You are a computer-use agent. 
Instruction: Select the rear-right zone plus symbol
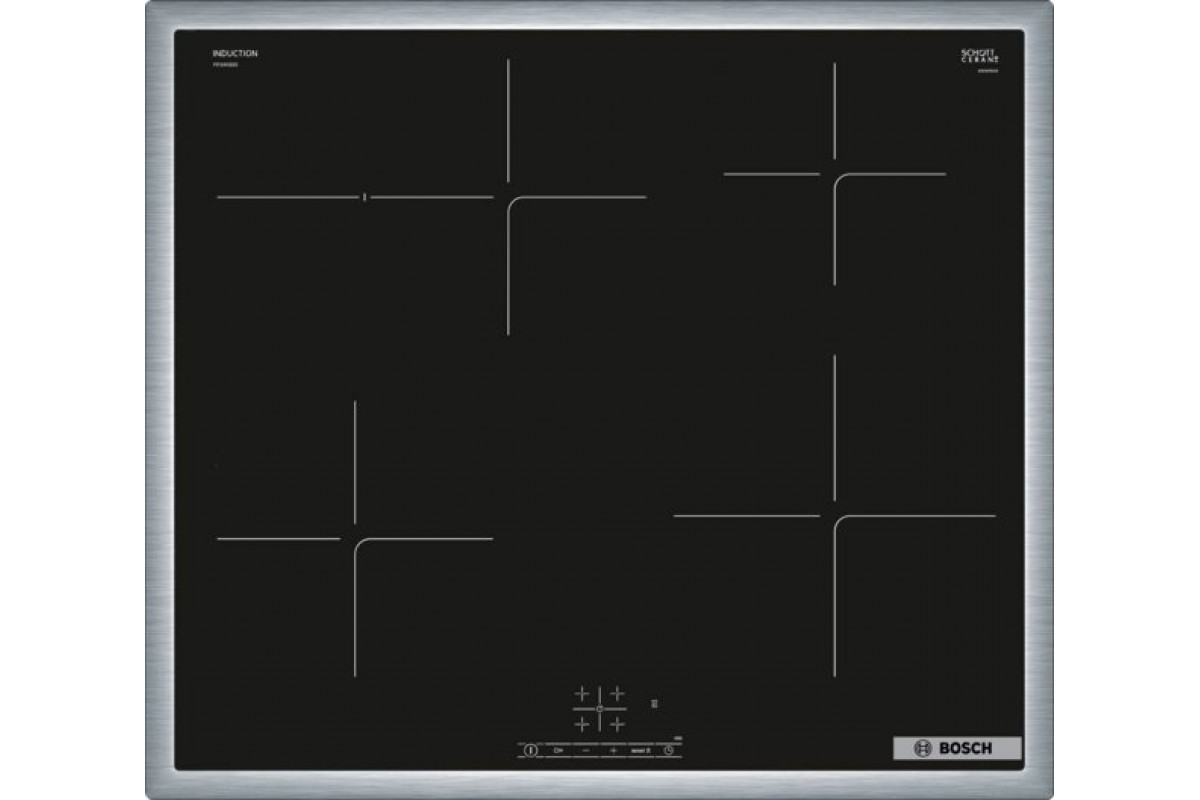617,693
